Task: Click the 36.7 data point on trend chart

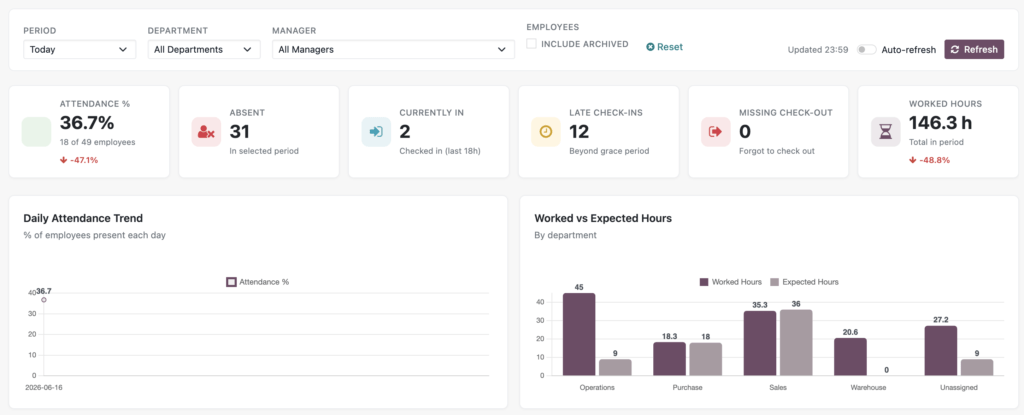Action: pyautogui.click(x=44, y=299)
